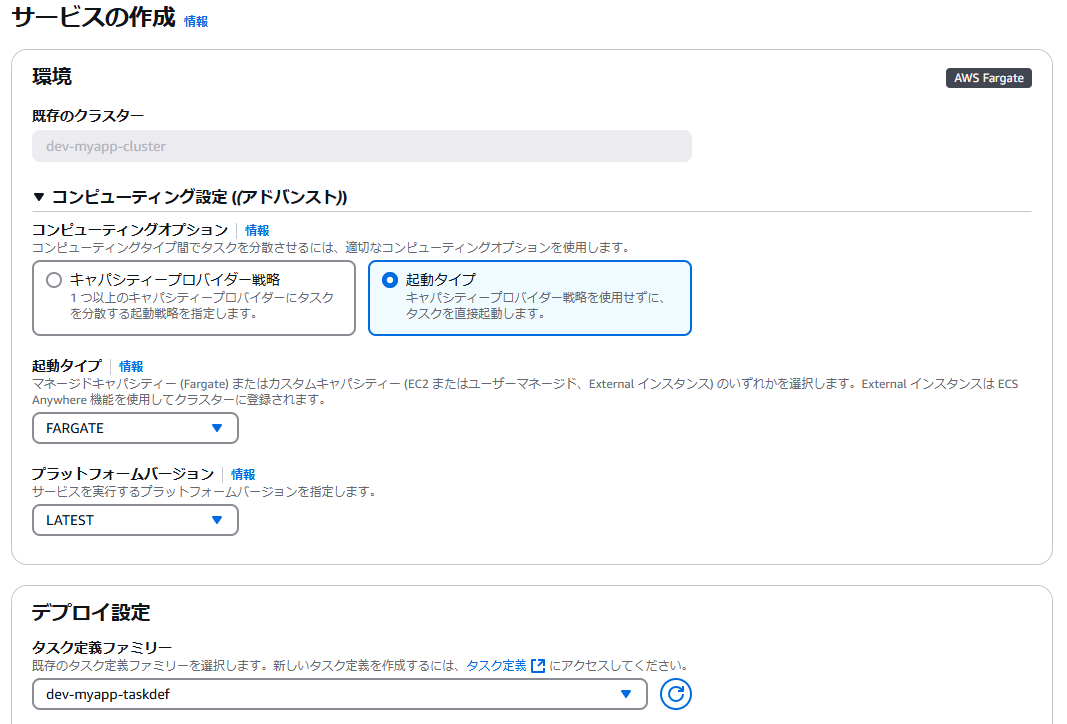
Task: Click the AWS Fargate badge
Action: pyautogui.click(x=989, y=78)
